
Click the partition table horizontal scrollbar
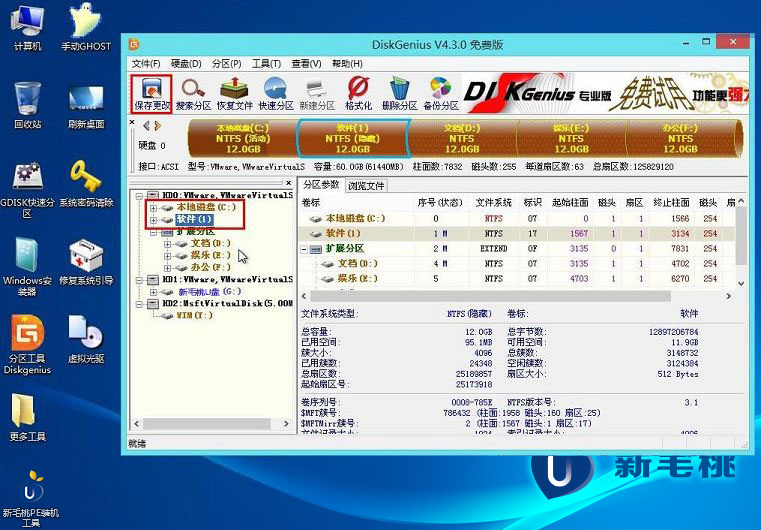coord(490,296)
